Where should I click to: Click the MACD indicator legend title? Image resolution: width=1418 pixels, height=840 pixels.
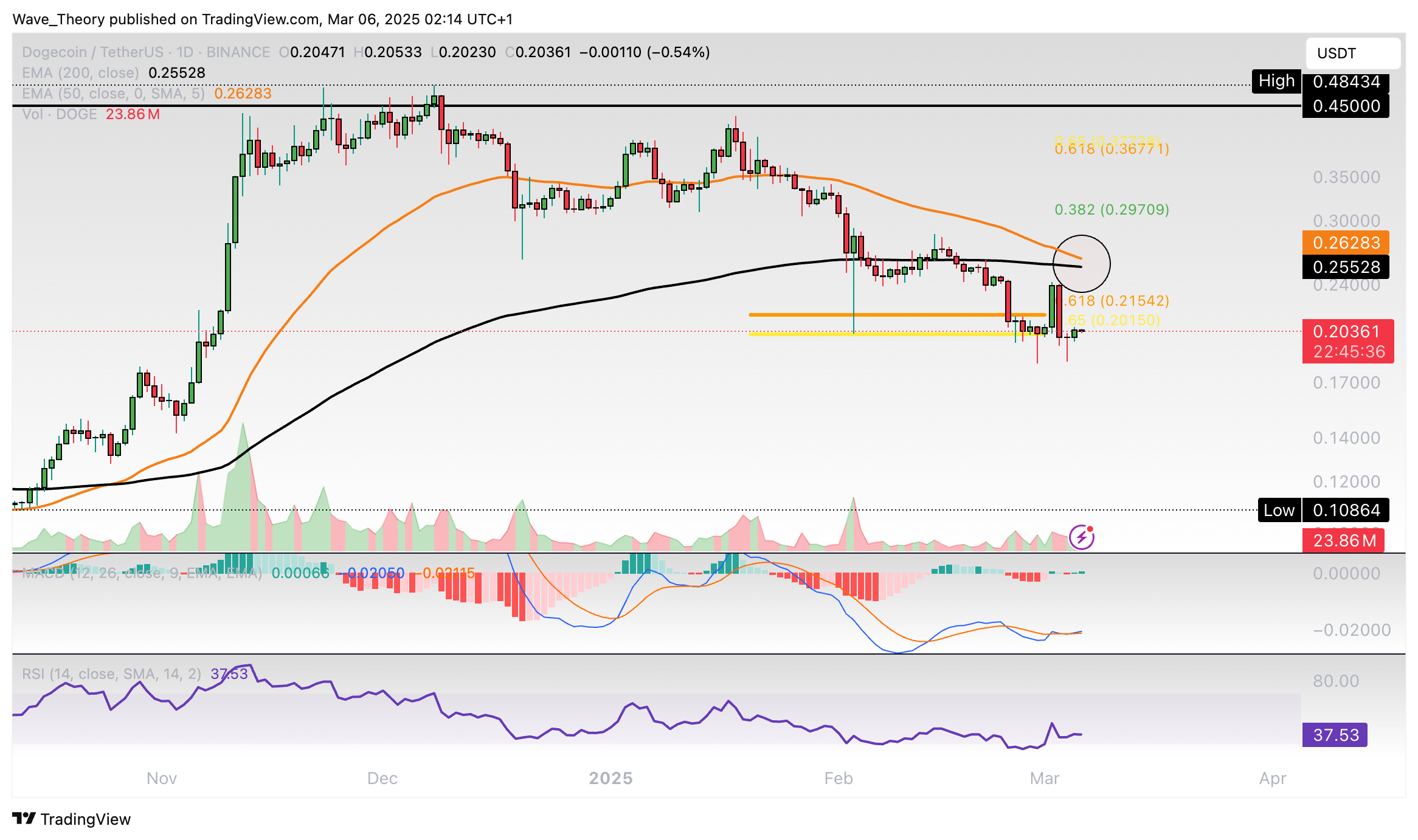pyautogui.click(x=141, y=573)
